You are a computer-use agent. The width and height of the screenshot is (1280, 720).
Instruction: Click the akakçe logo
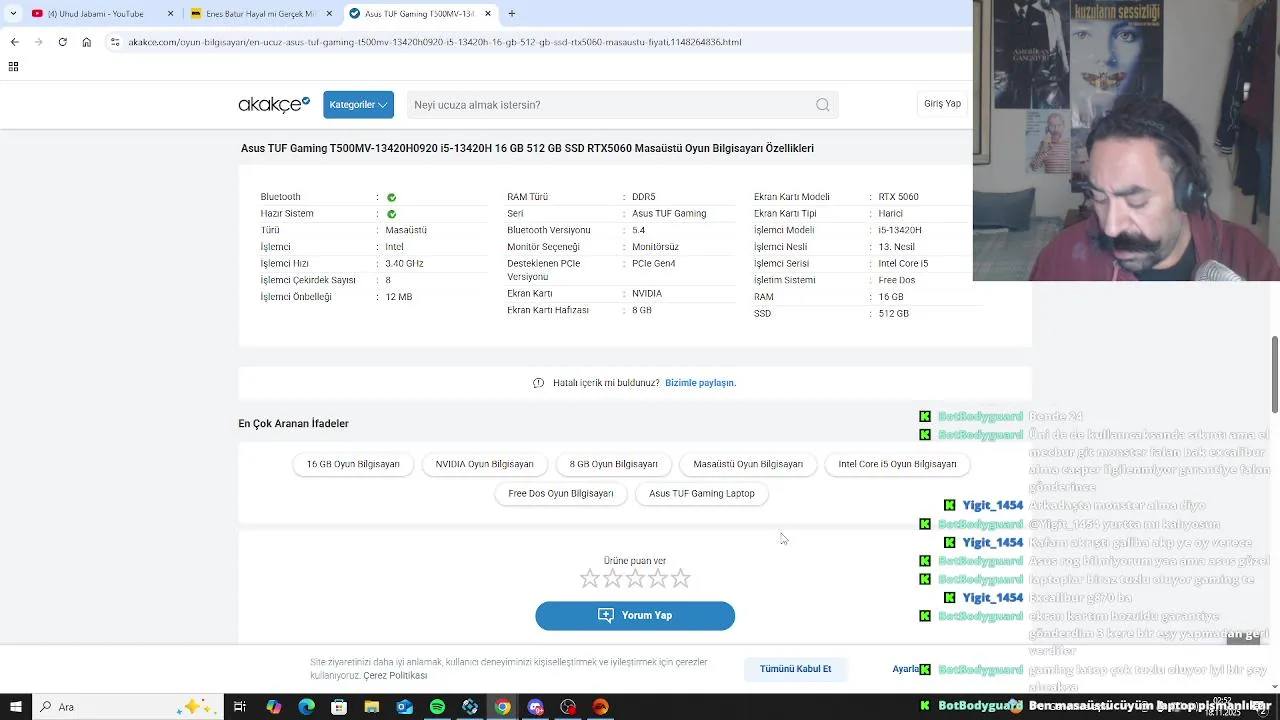(274, 104)
